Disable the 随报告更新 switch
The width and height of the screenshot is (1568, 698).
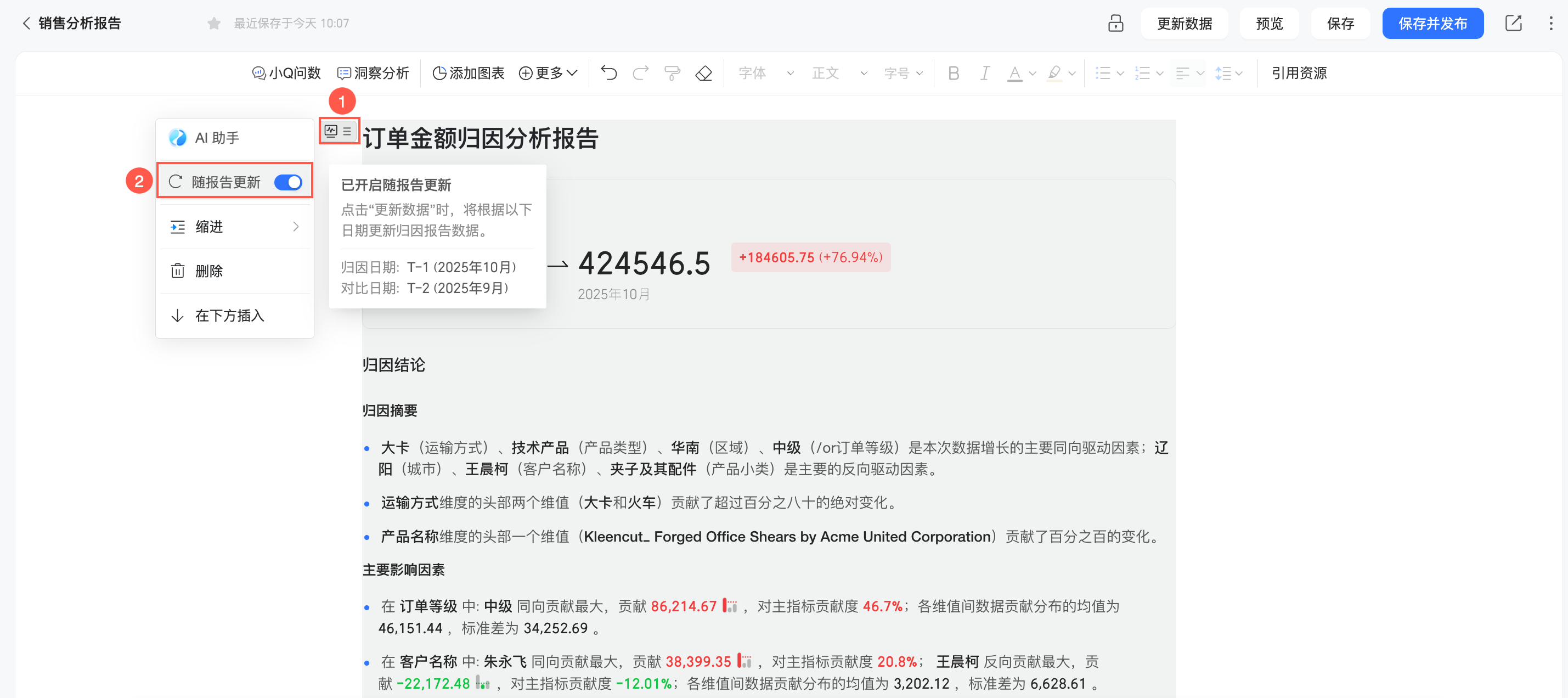pos(288,182)
